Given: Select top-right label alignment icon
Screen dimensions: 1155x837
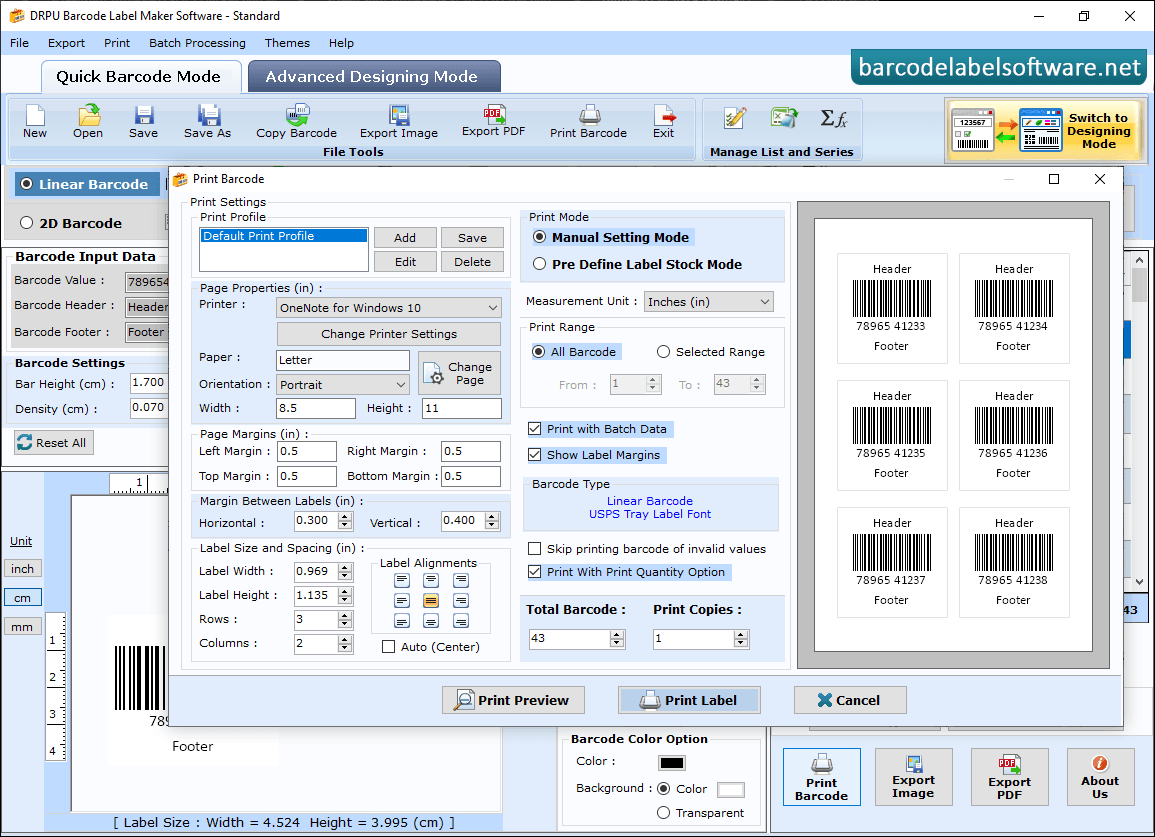Looking at the screenshot, I should 461,581.
